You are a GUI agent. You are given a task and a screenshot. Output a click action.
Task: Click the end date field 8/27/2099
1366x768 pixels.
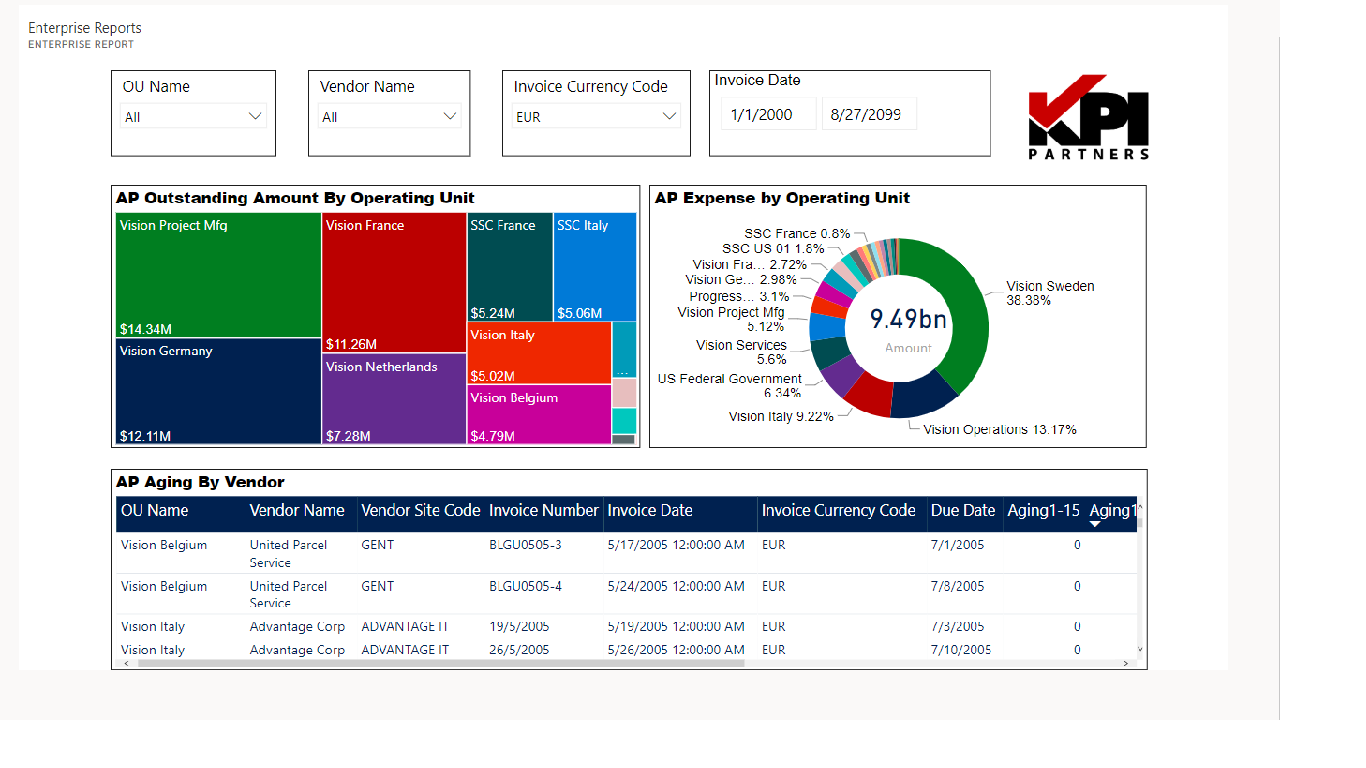point(869,114)
